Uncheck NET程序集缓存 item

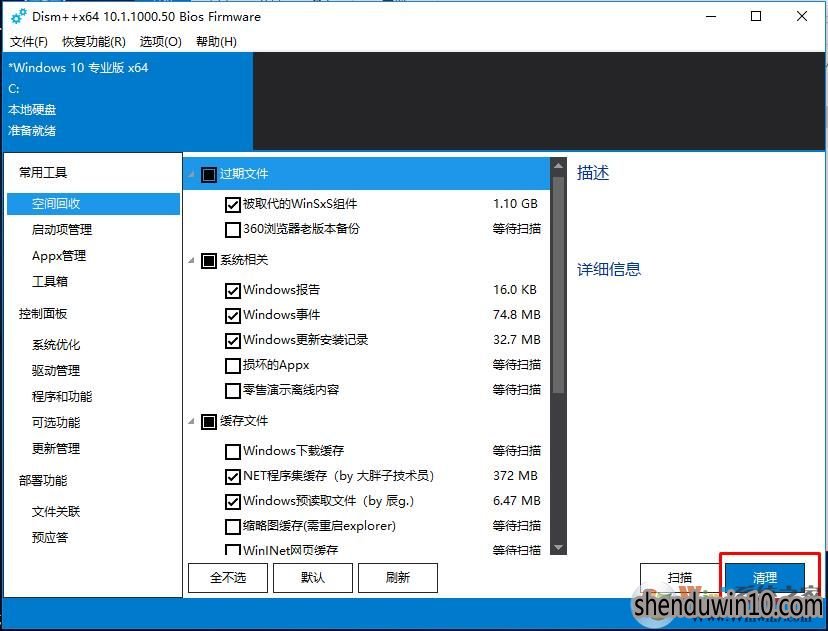coord(232,476)
